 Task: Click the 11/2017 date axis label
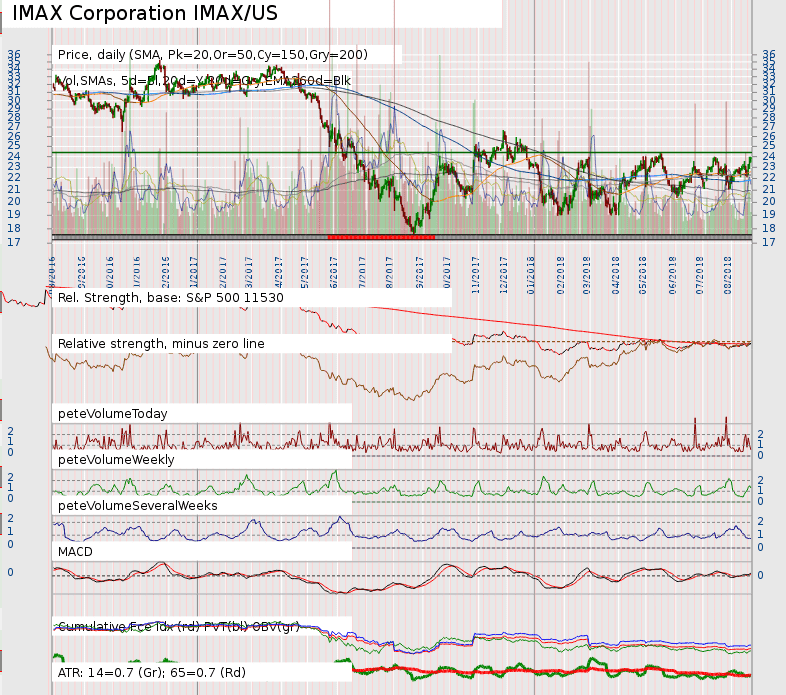[475, 275]
